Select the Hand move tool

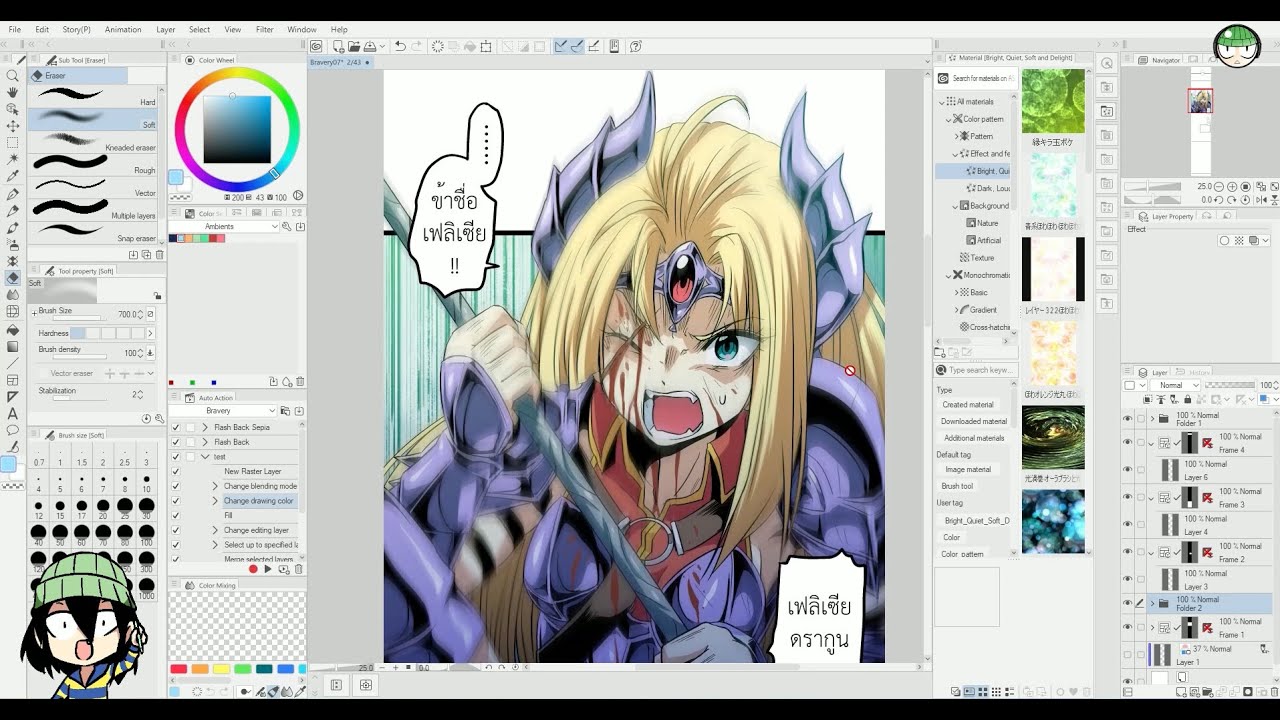pos(13,92)
